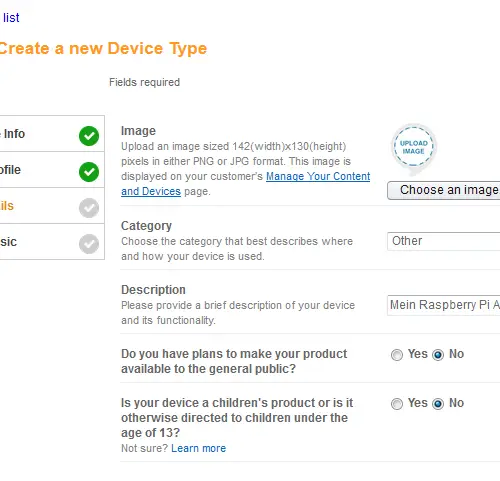
Task: Open the second sidebar step ending in 'ofile'
Action: [x=52, y=170]
